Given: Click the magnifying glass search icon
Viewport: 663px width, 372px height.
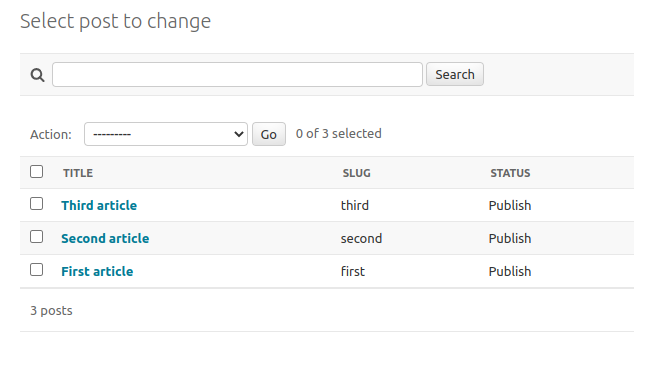Looking at the screenshot, I should [x=37, y=75].
